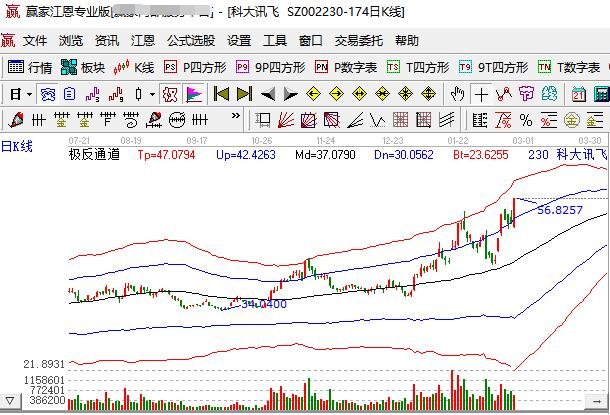Select the black angle lines tool
Viewport: 610px width, 415px height.
pos(355,120)
